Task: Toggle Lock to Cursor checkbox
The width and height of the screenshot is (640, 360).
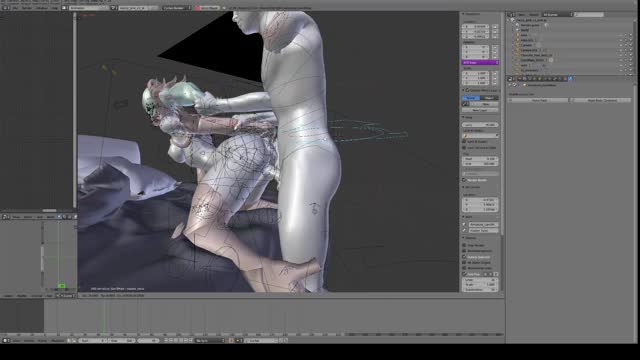Action: pos(464,141)
